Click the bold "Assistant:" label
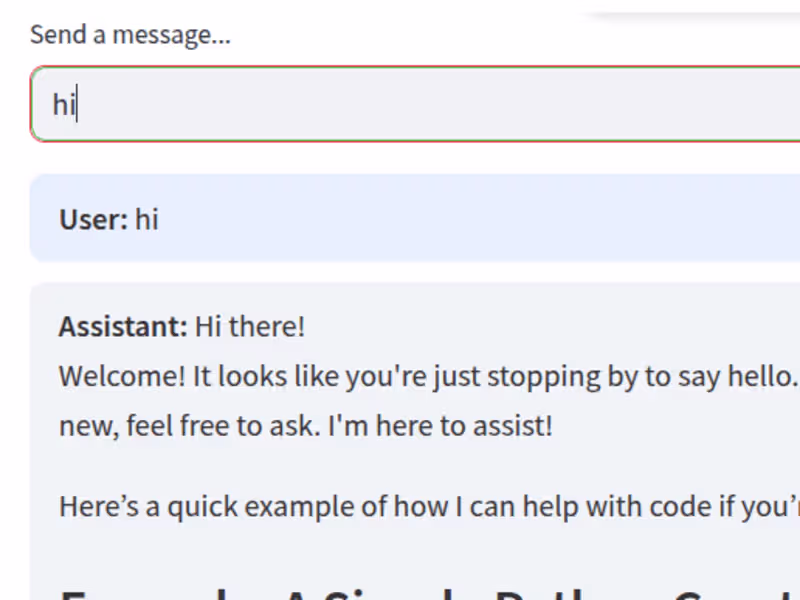The image size is (800, 600). point(123,326)
